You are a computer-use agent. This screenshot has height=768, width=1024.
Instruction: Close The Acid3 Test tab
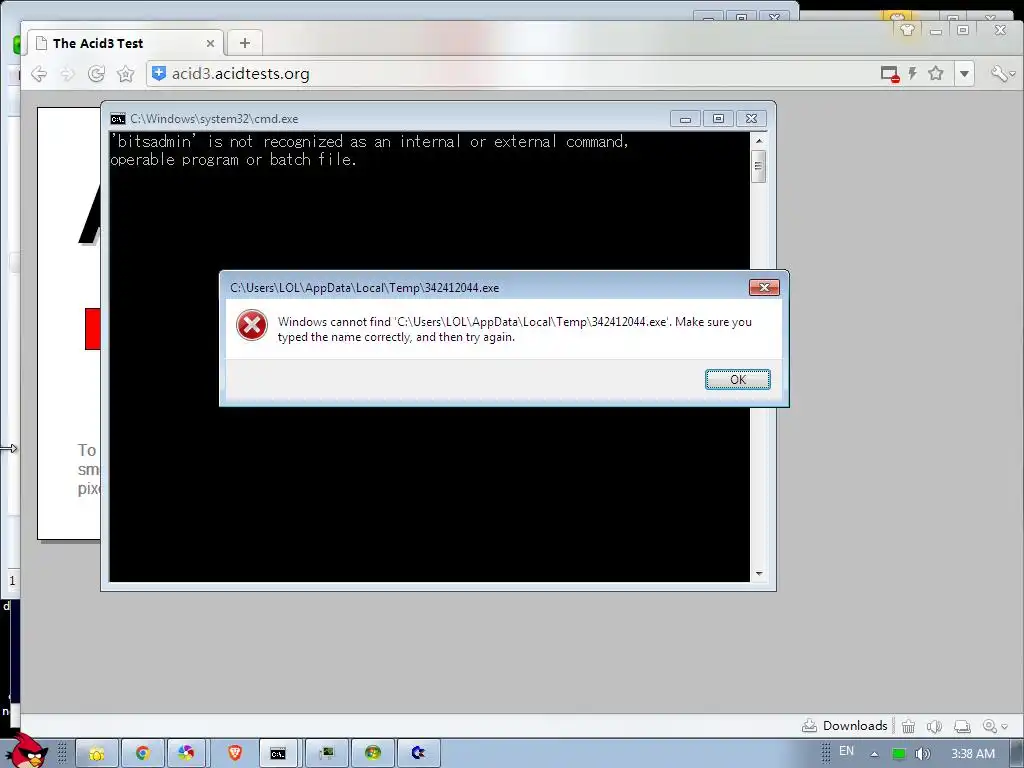[x=210, y=43]
